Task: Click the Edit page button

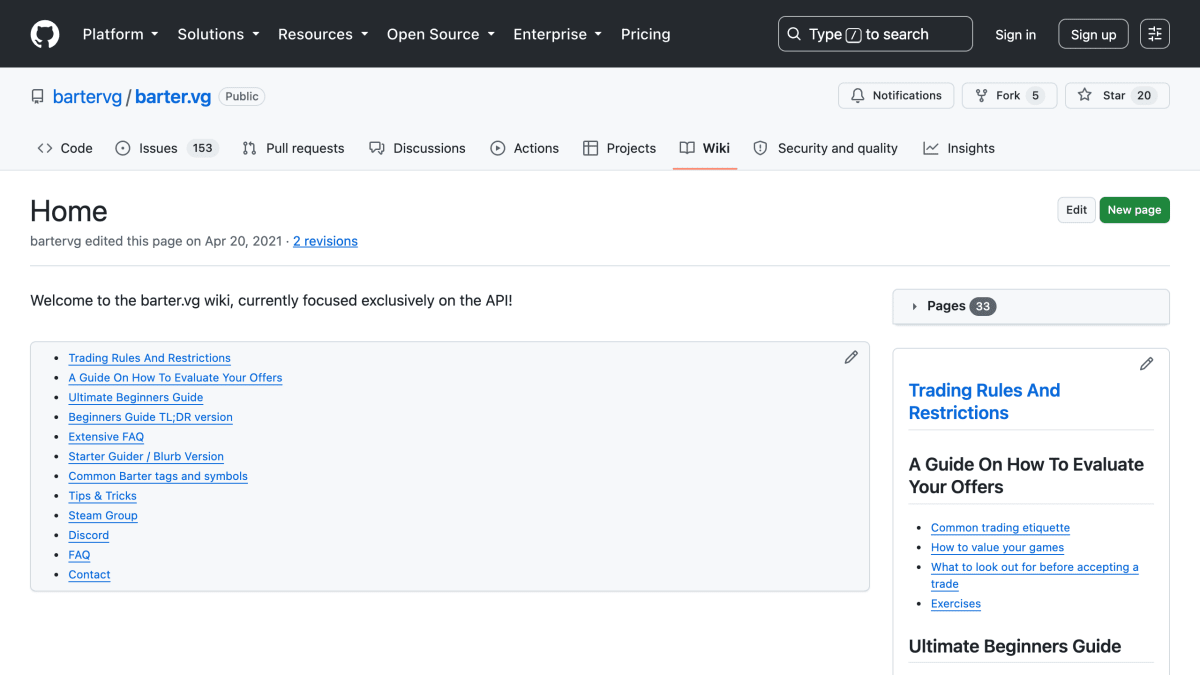Action: 1076,210
